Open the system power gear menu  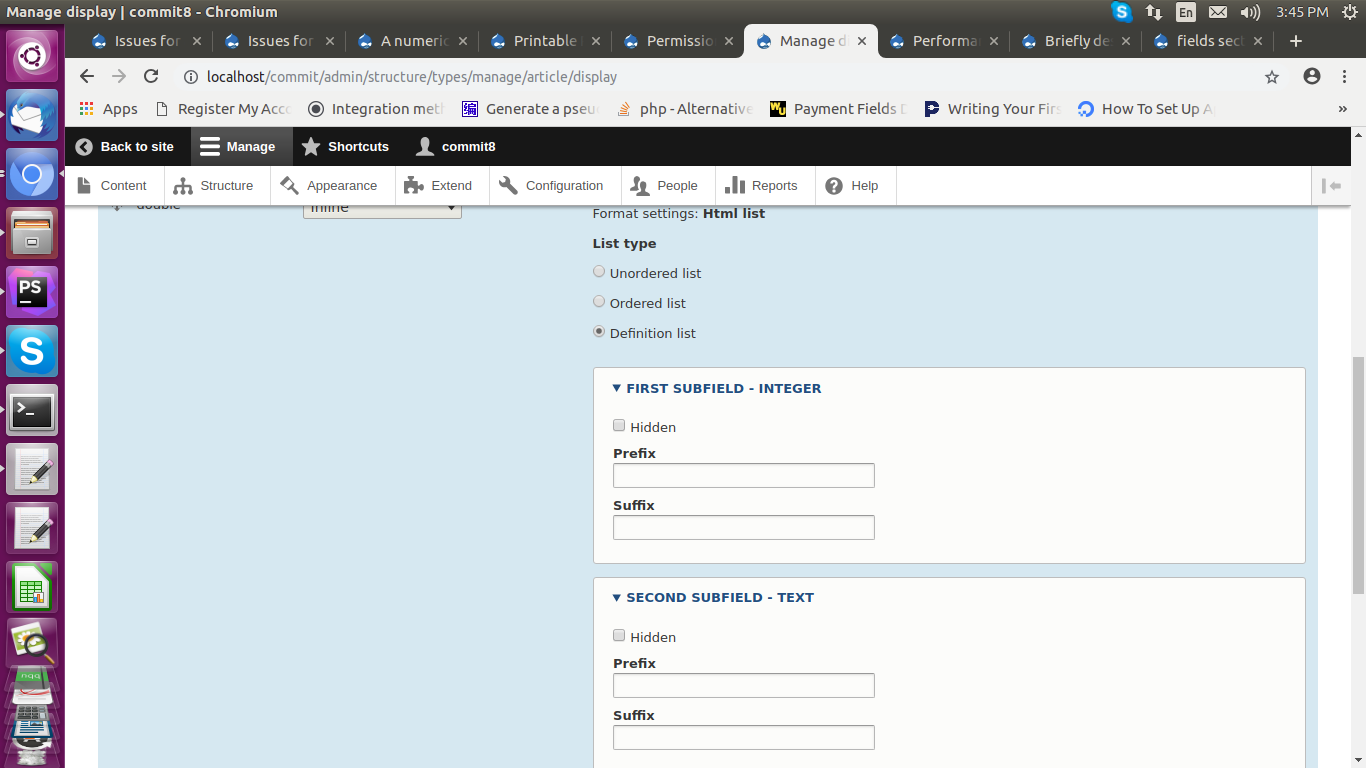1348,12
